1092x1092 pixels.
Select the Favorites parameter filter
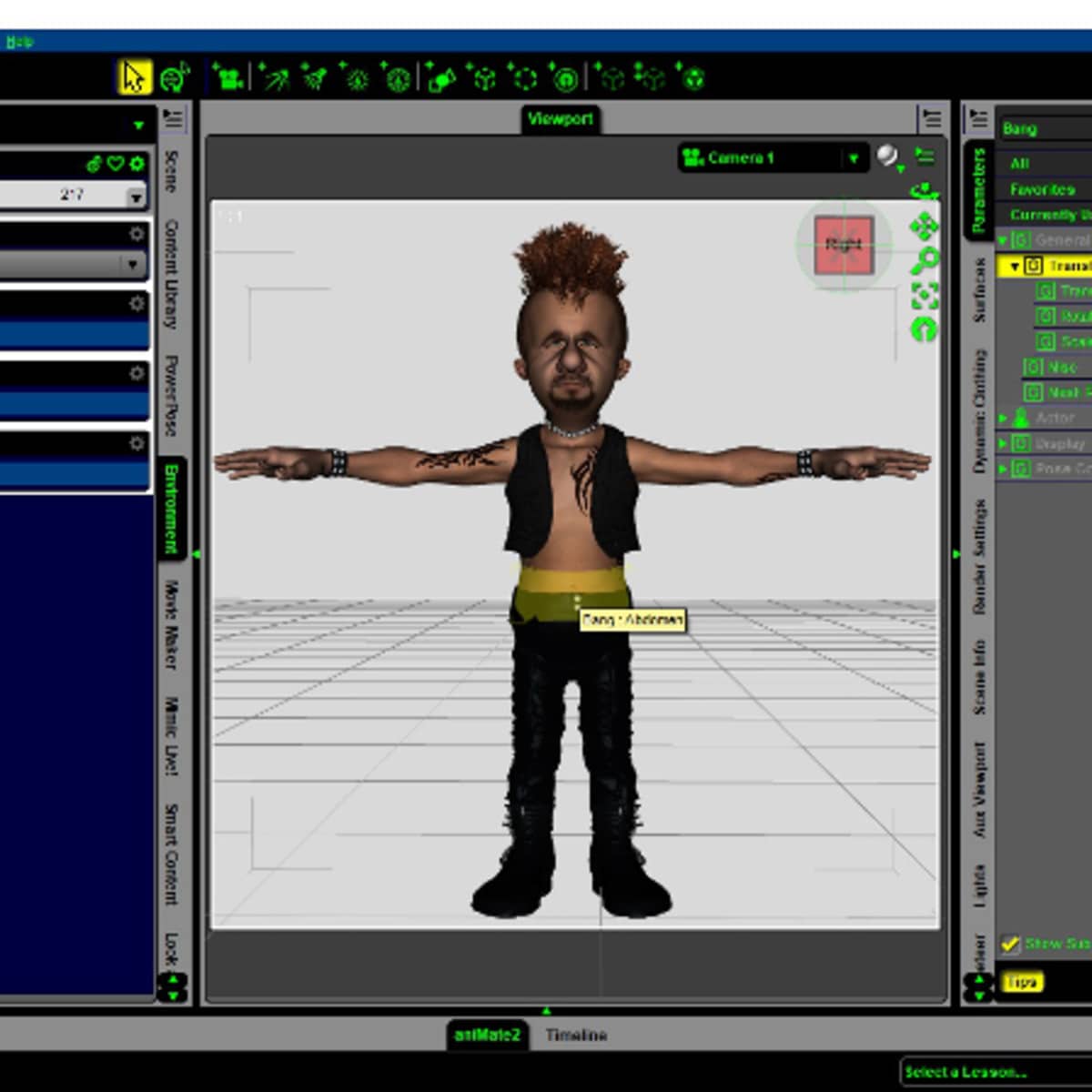click(1042, 189)
